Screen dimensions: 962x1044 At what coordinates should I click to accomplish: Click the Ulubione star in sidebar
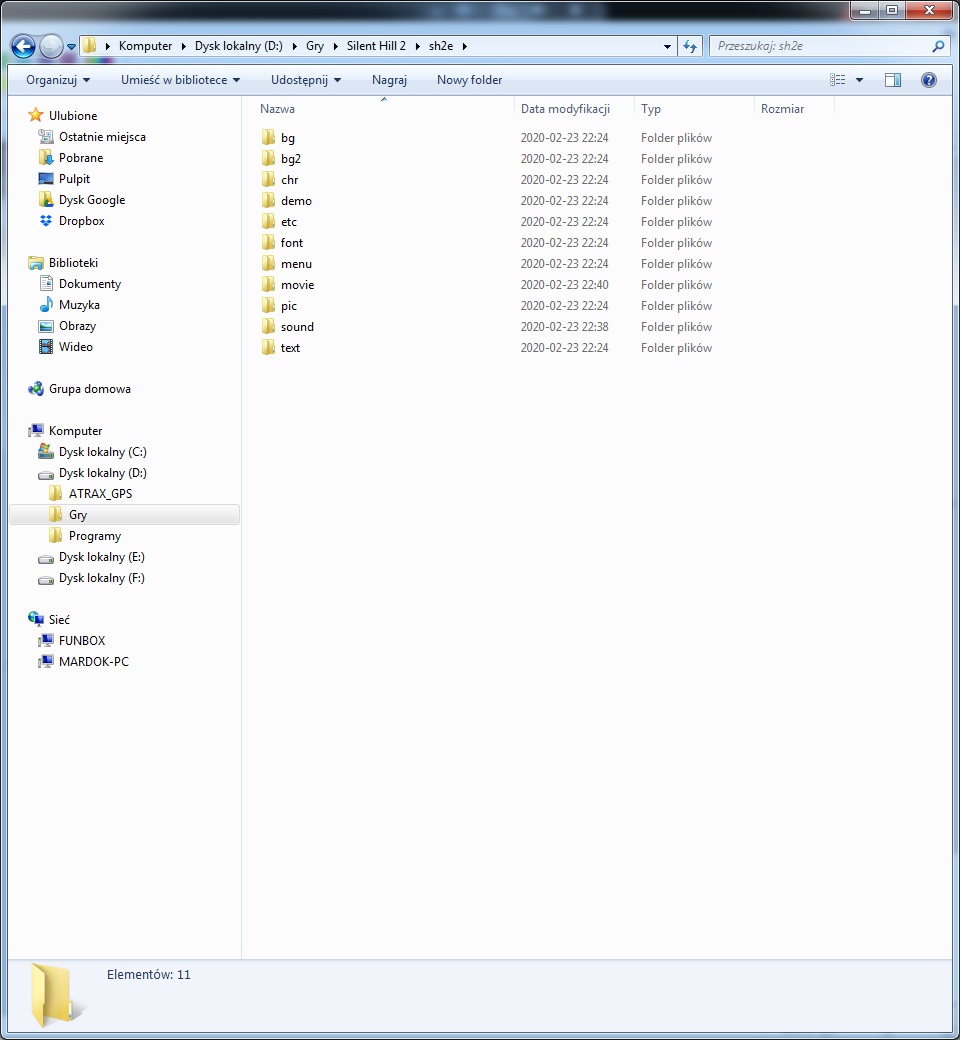35,115
